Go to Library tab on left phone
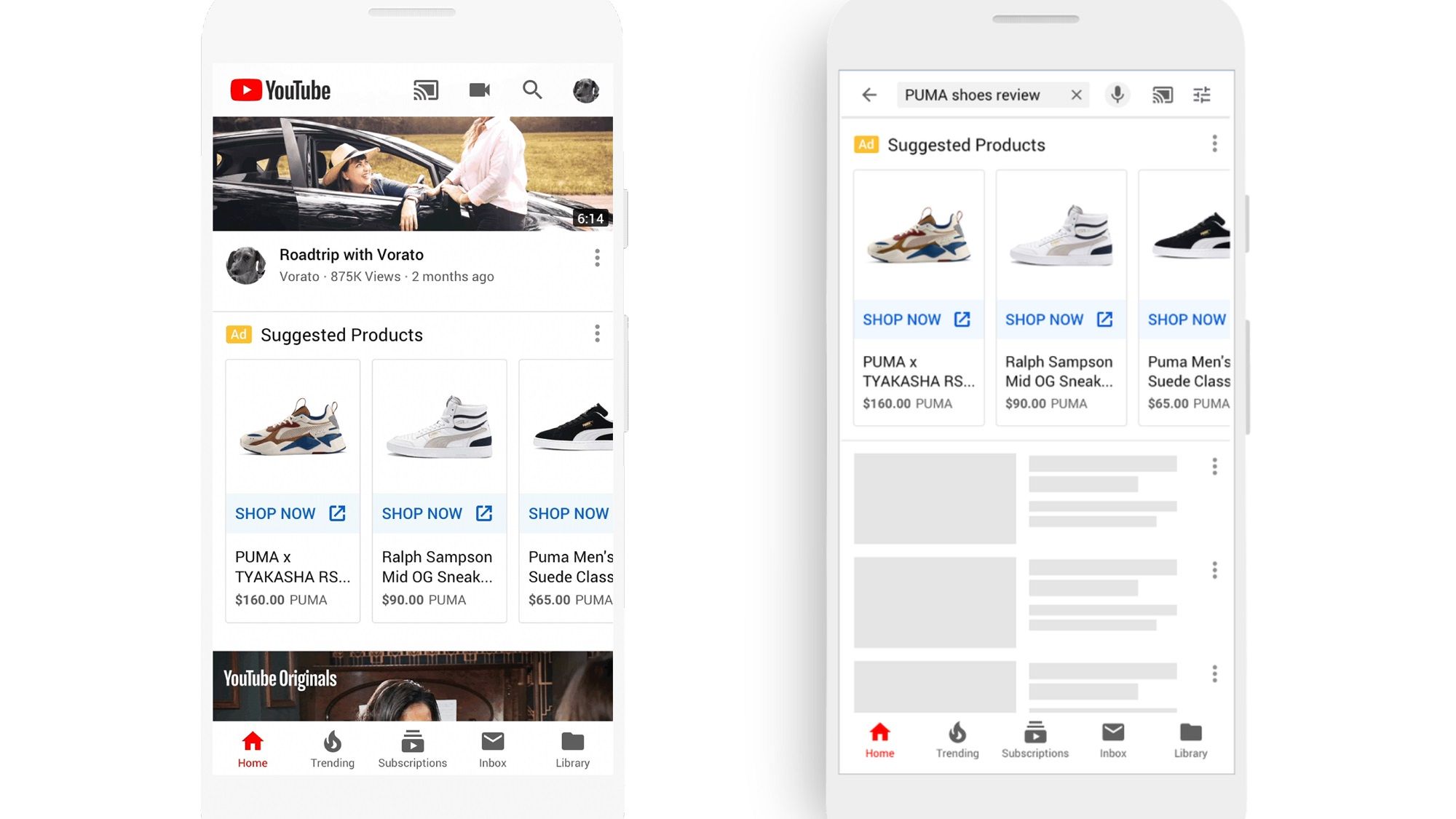 [572, 750]
